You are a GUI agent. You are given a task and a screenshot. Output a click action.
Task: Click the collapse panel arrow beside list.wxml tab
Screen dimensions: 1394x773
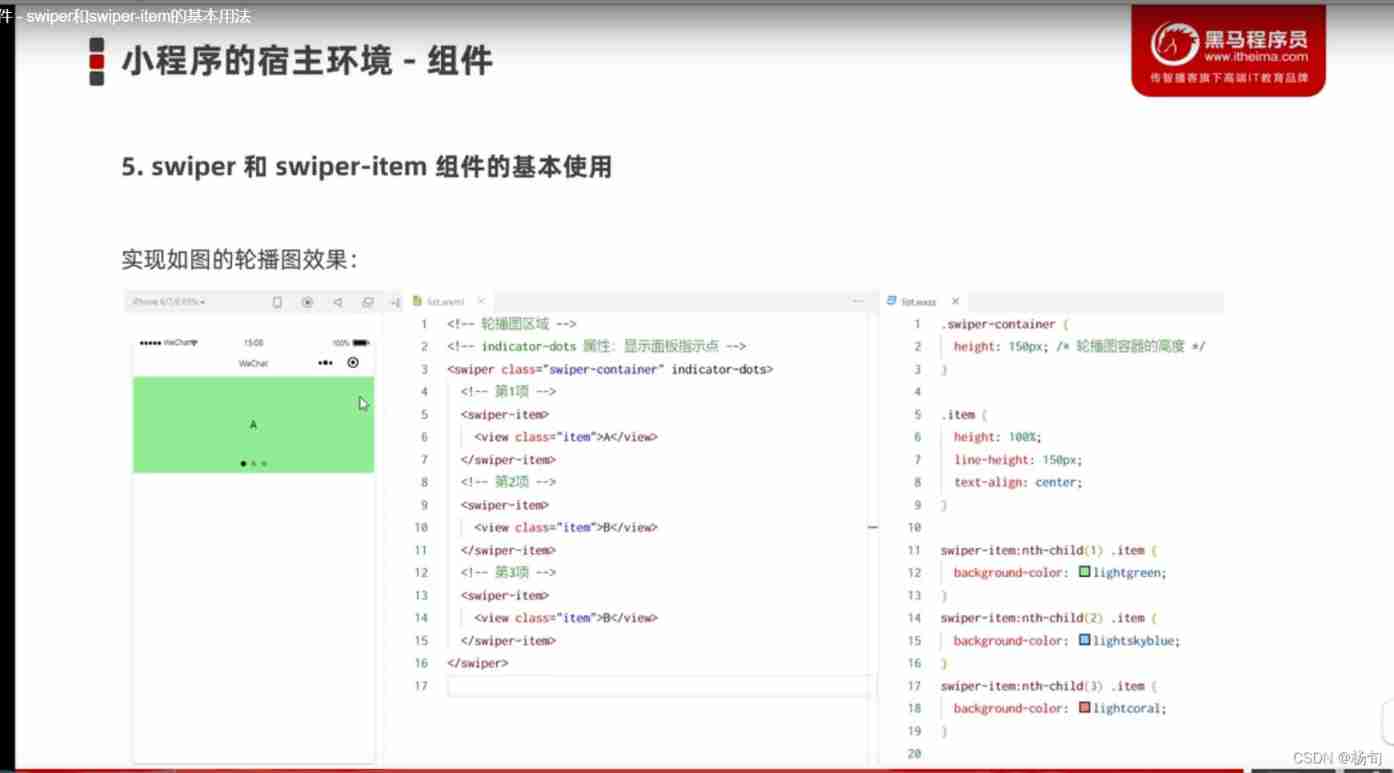395,302
